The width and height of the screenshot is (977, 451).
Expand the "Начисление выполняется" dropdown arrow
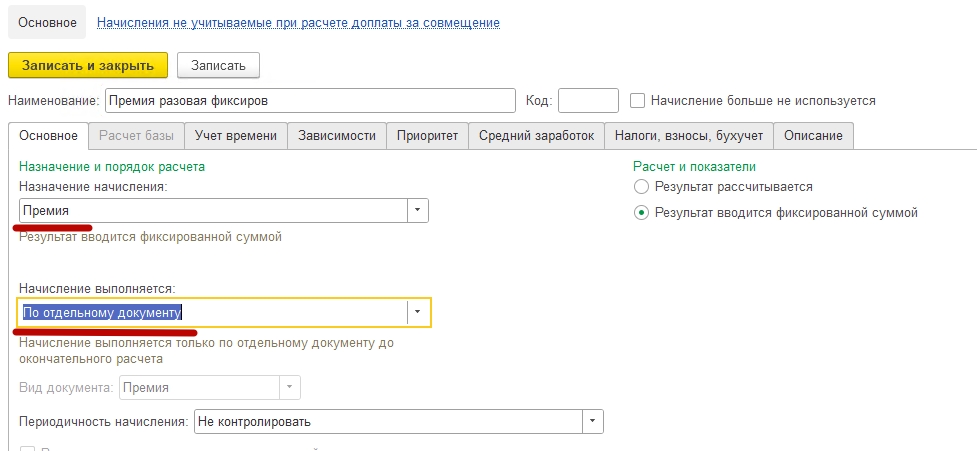pos(418,313)
